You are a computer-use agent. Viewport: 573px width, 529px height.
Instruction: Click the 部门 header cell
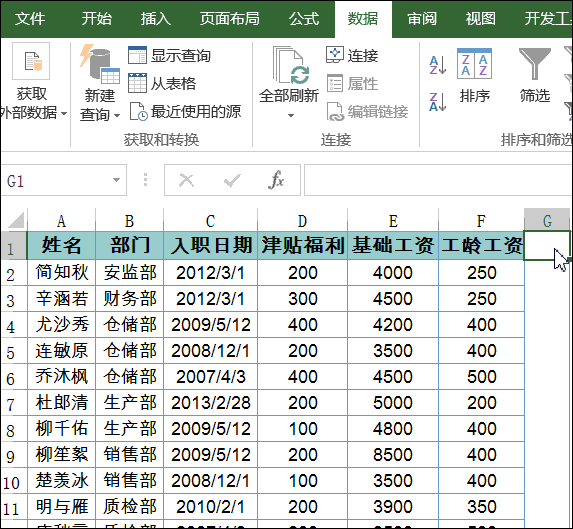[x=129, y=245]
